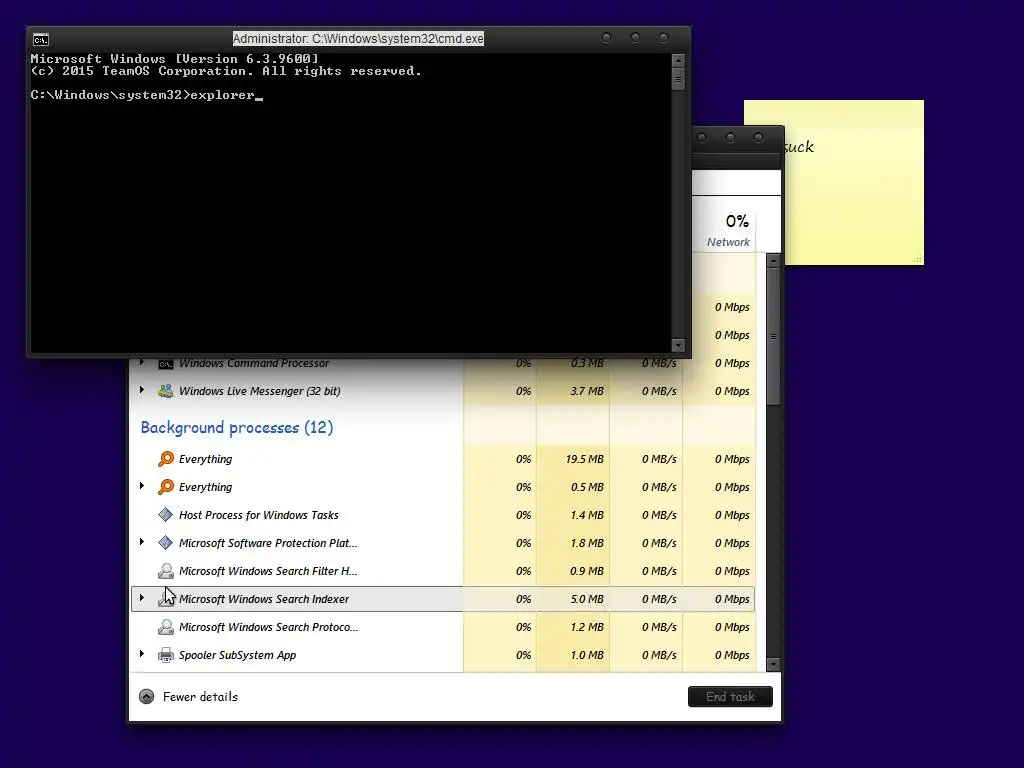Screen dimensions: 1024x768
Task: Click the Search Protocol Host icon
Action: [x=166, y=628]
